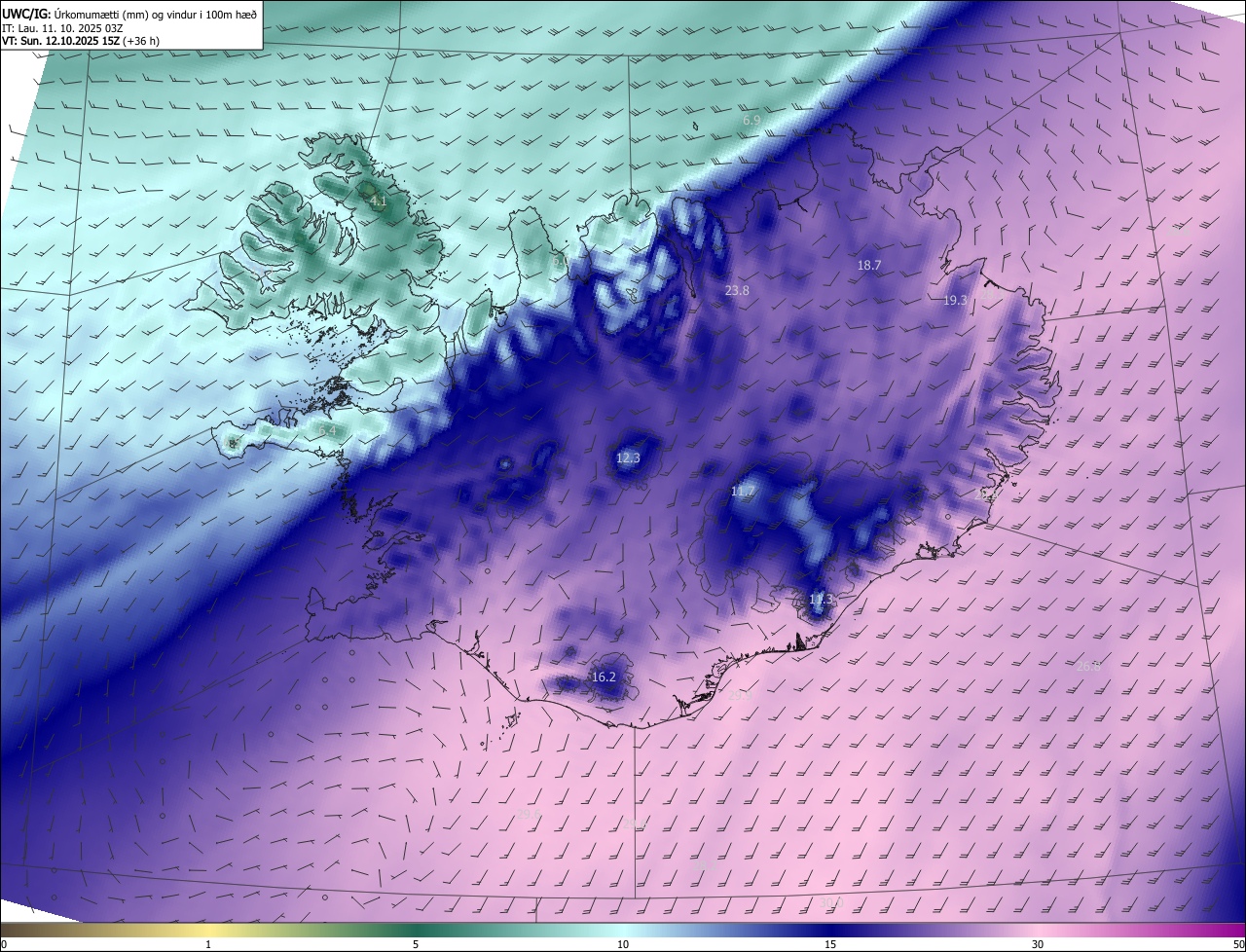The image size is (1246, 952).
Task: Click the 1 tick label on the color scale
Action: 208,944
